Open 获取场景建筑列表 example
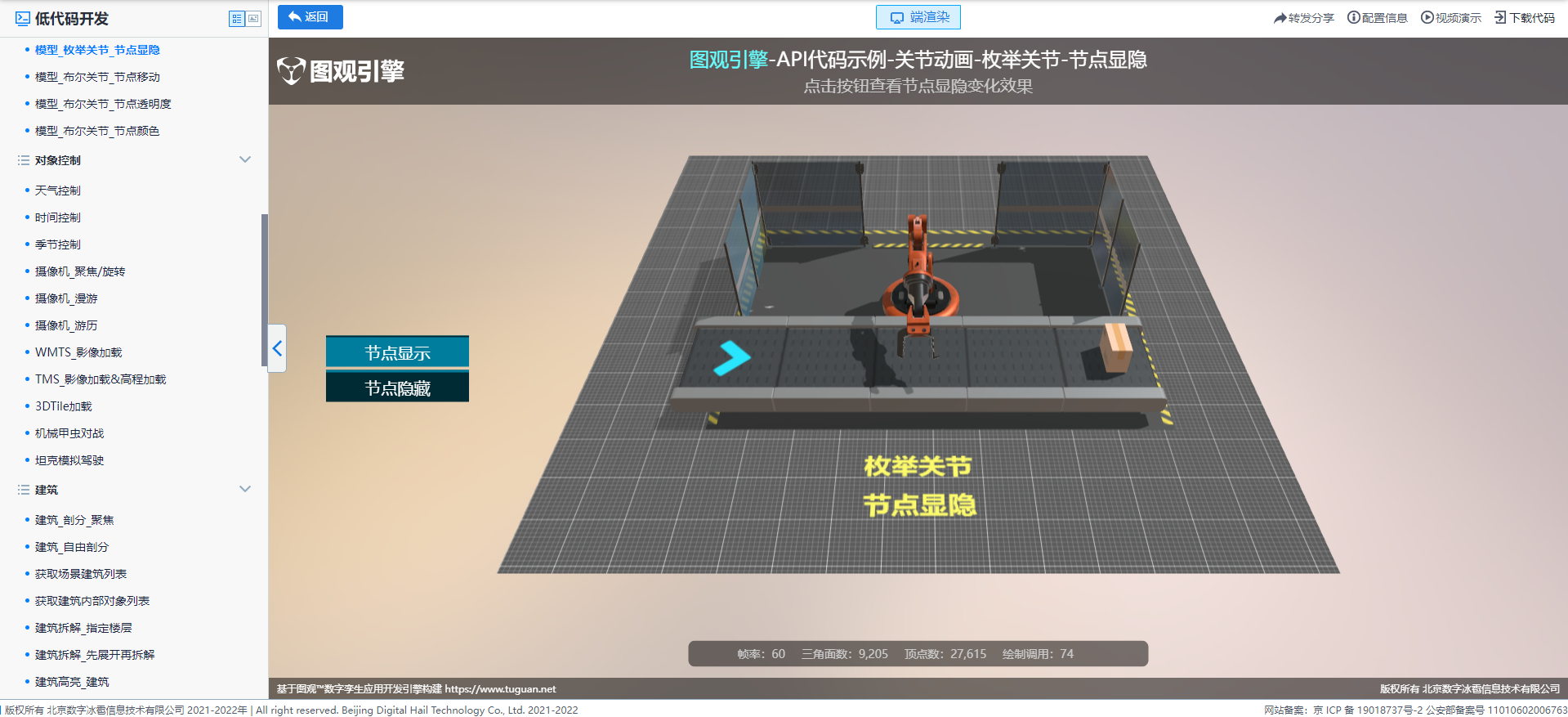Screen dimensions: 1568x717 coord(81,574)
